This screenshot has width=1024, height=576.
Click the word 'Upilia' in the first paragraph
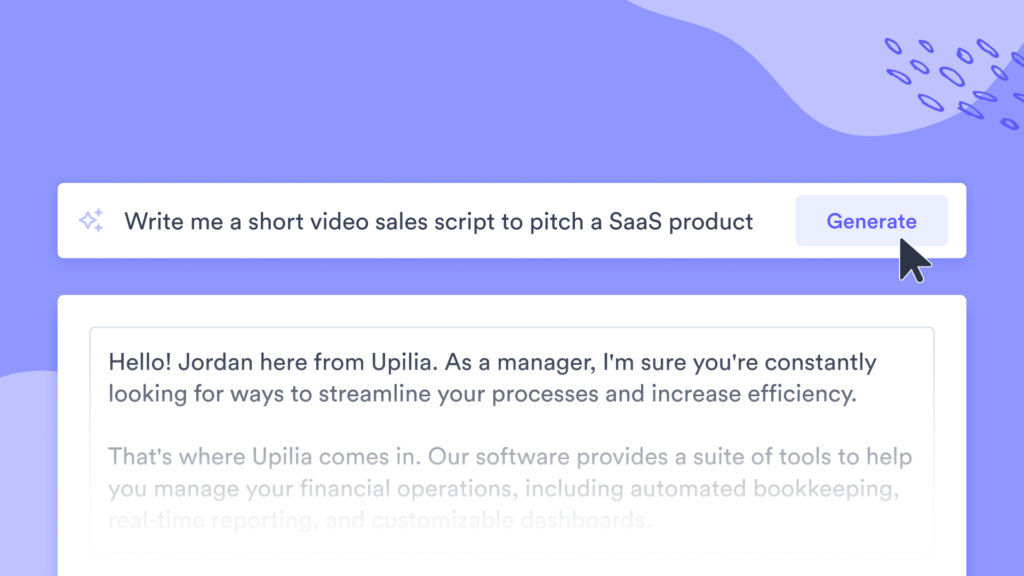pyautogui.click(x=404, y=362)
